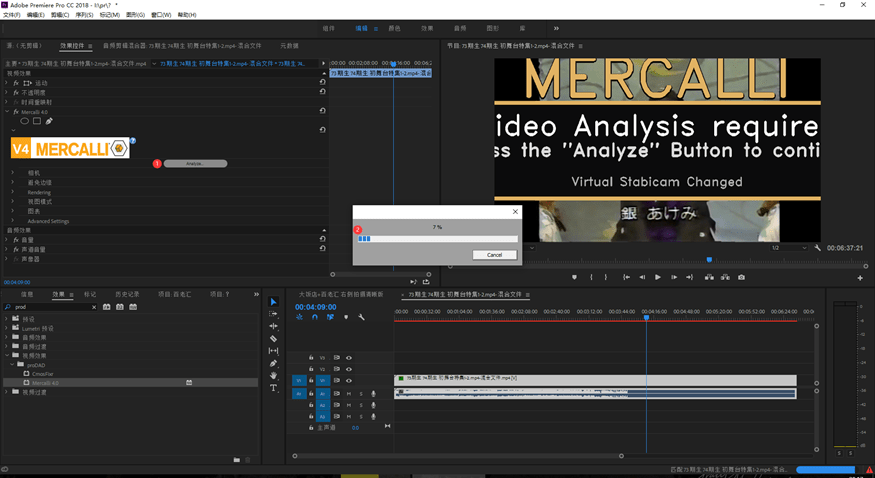
Task: Switch to the 历史记录 tab
Action: (126, 294)
